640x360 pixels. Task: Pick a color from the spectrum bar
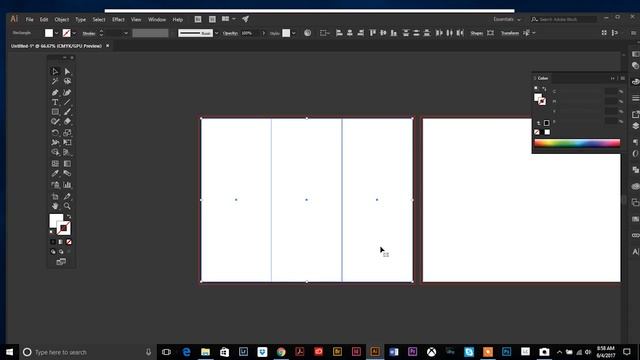tap(577, 143)
